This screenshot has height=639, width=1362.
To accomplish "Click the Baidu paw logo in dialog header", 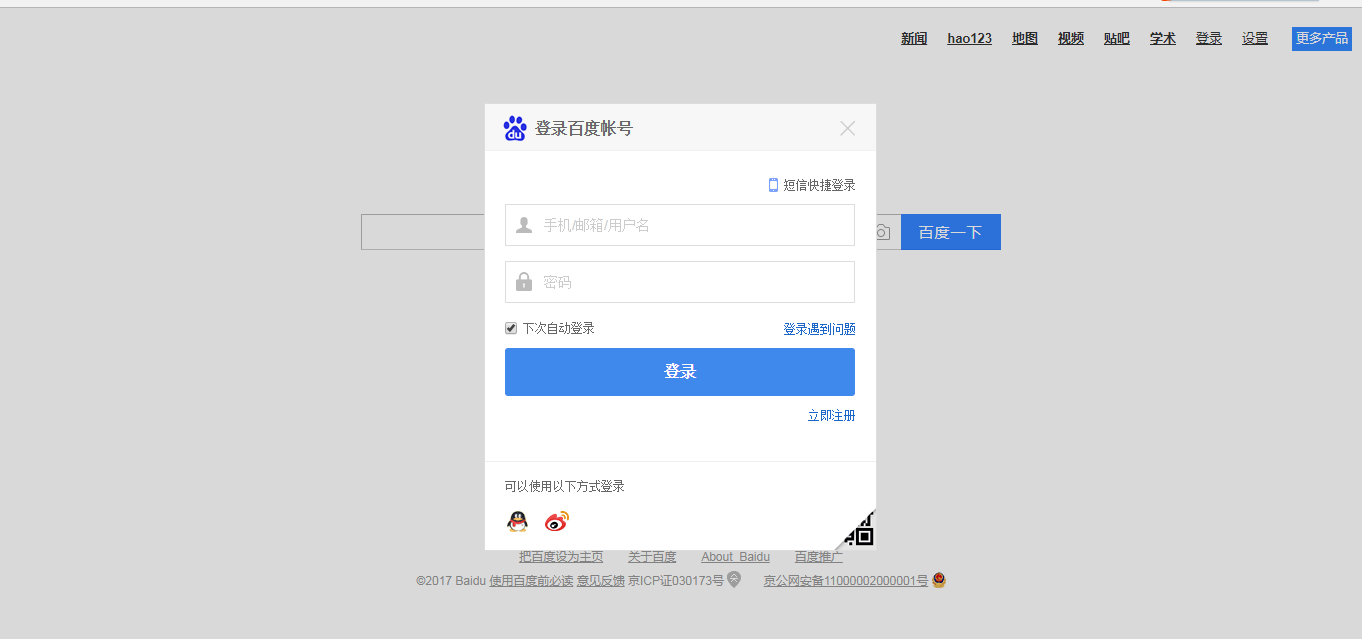I will (x=515, y=128).
